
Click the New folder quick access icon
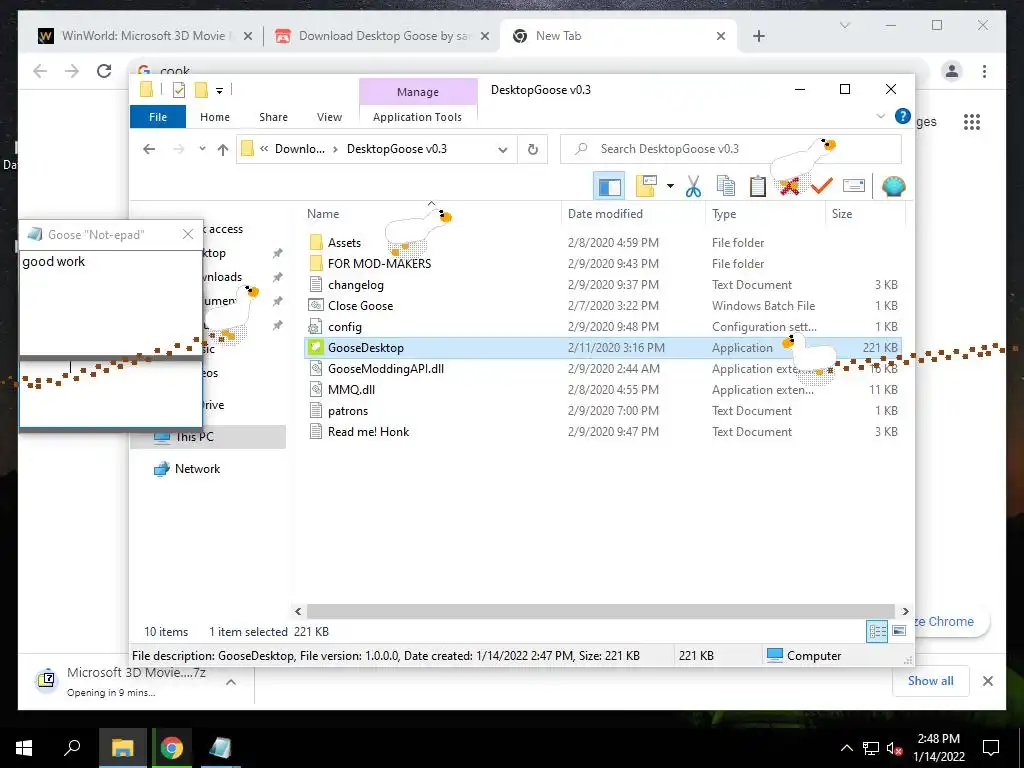[201, 90]
